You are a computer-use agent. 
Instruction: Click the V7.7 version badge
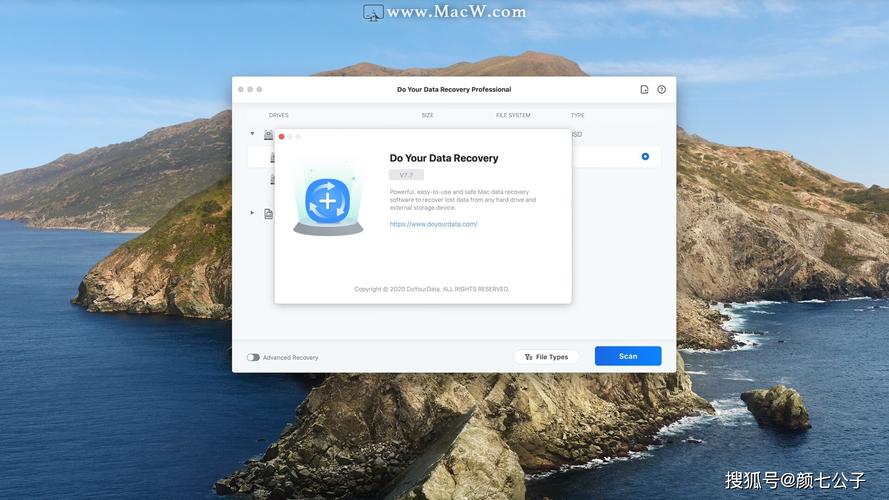coord(406,175)
